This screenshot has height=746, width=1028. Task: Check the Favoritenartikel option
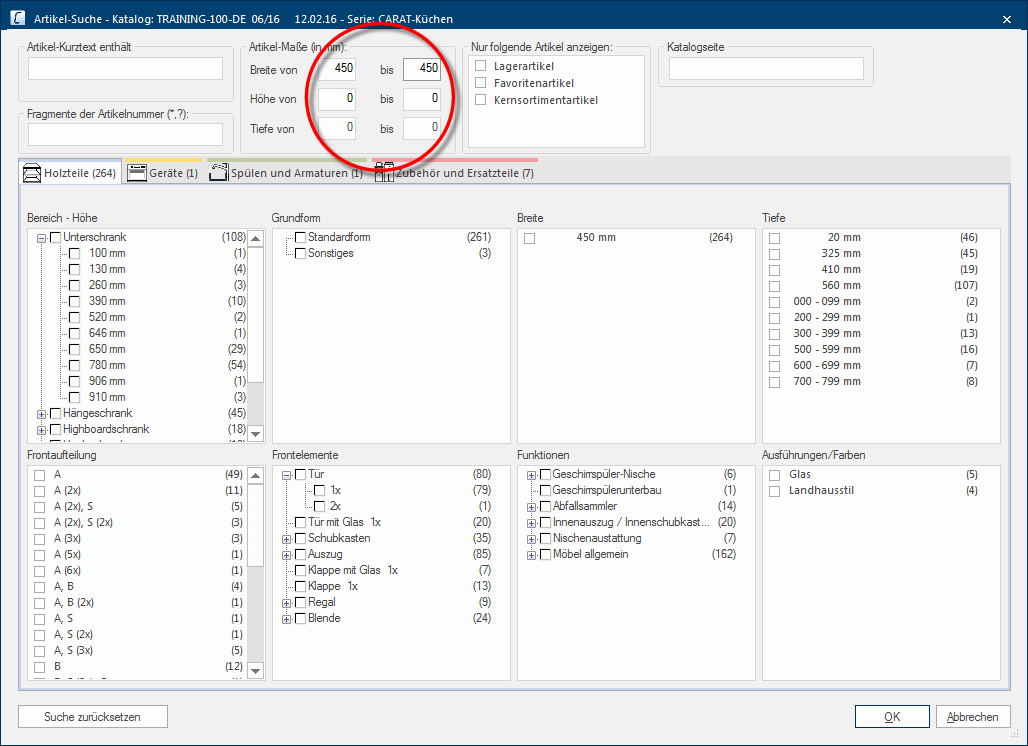[481, 83]
